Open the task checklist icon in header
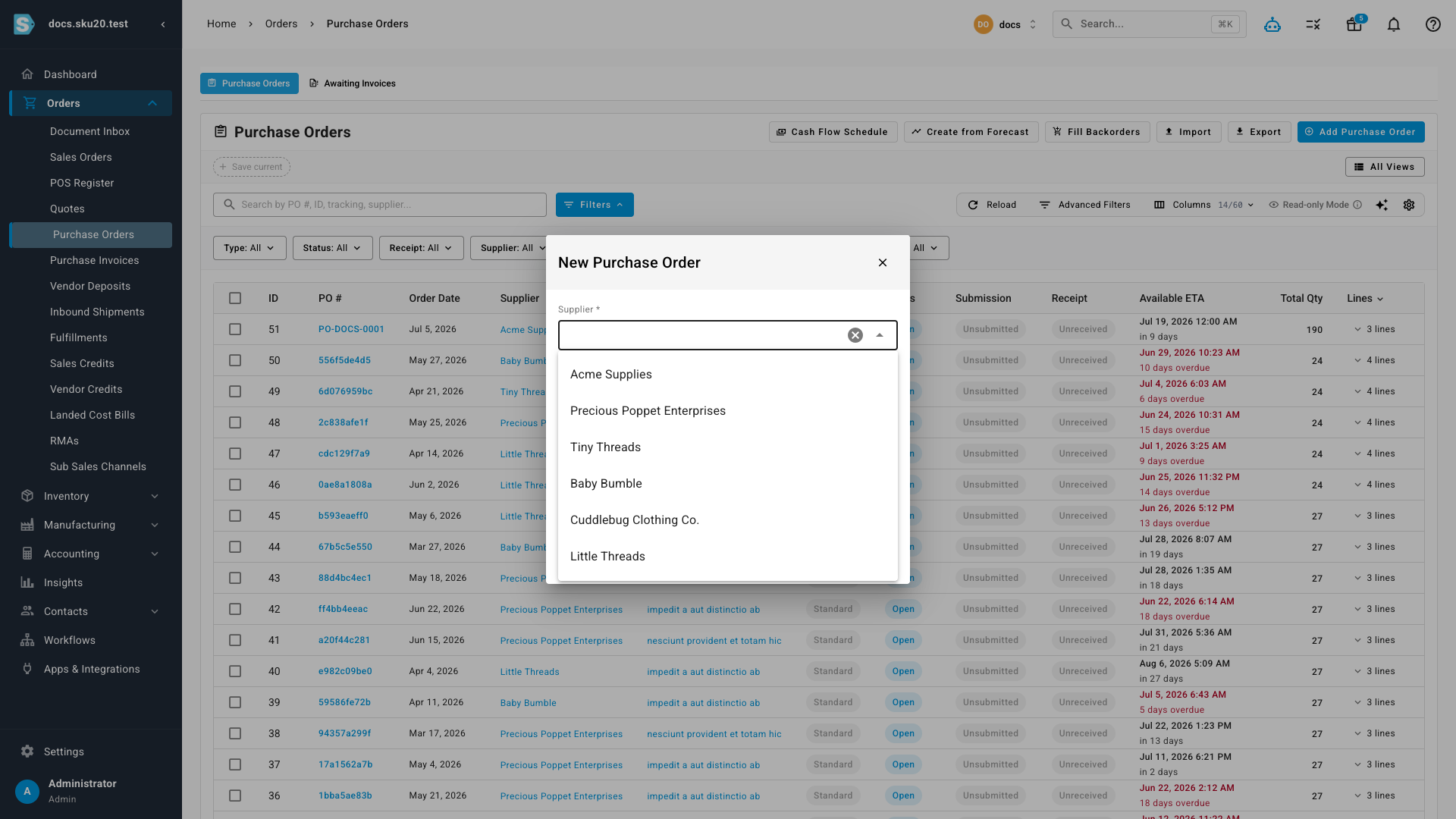This screenshot has width=1456, height=819. pos(1313,24)
